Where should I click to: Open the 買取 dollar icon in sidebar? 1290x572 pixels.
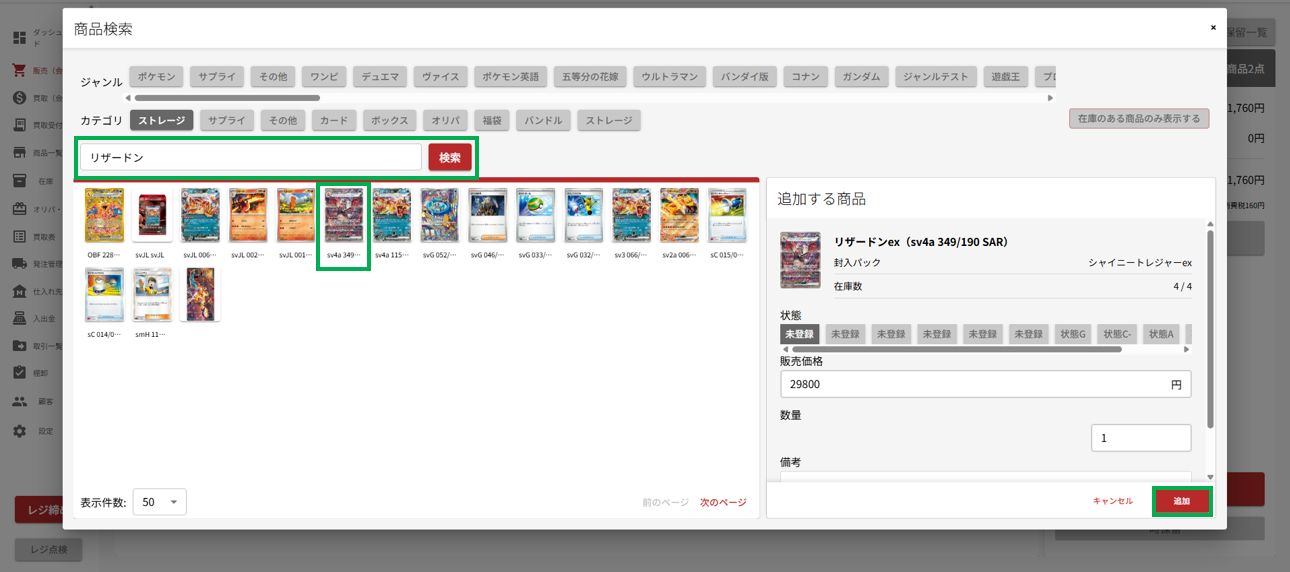pos(19,98)
